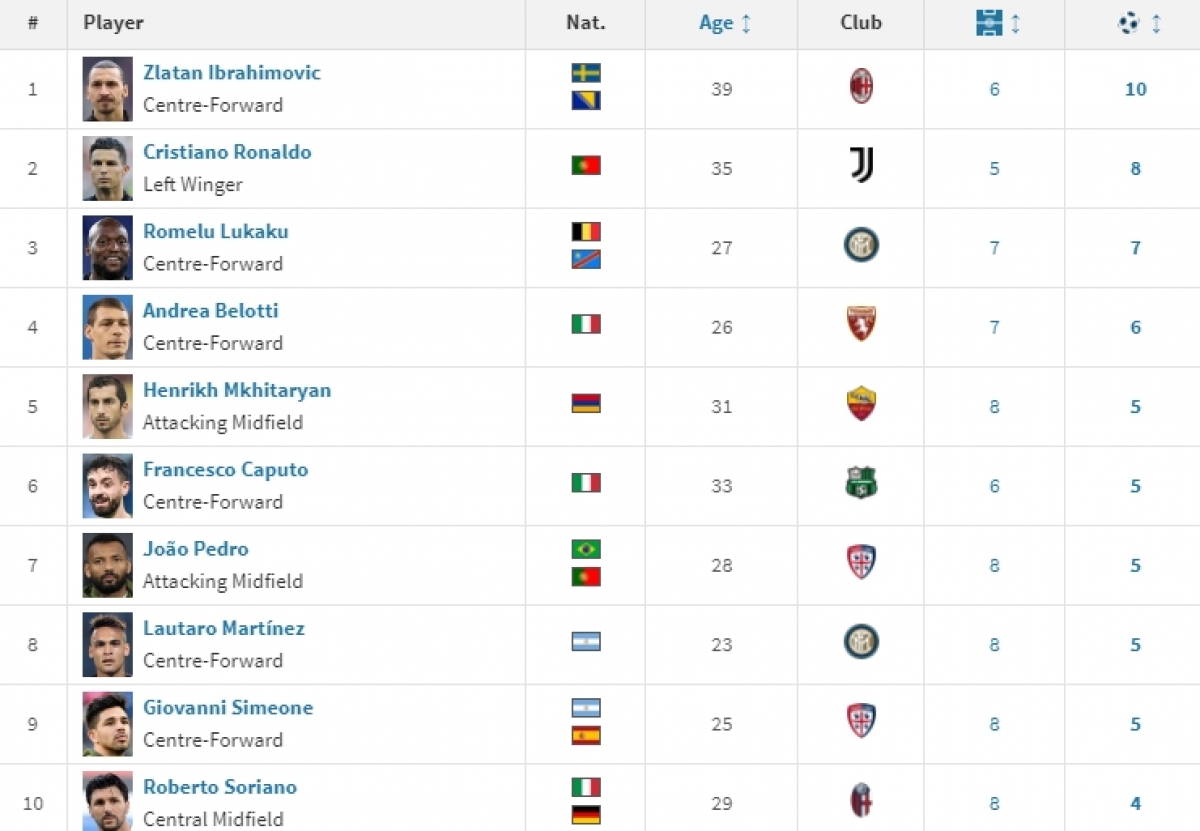Sort table by Age column header
This screenshot has height=831, width=1200.
(725, 24)
